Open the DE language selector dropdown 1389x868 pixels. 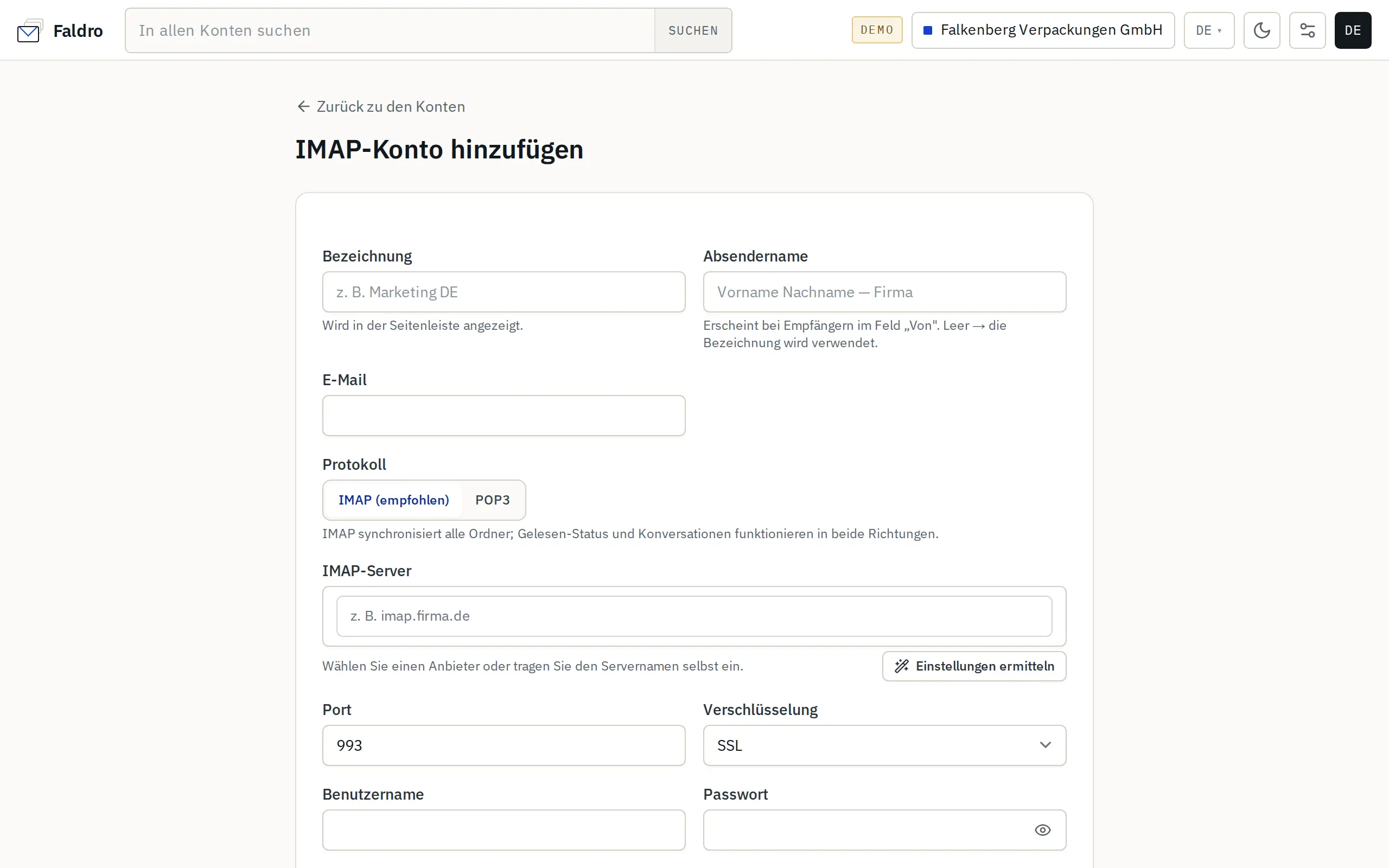pos(1209,30)
